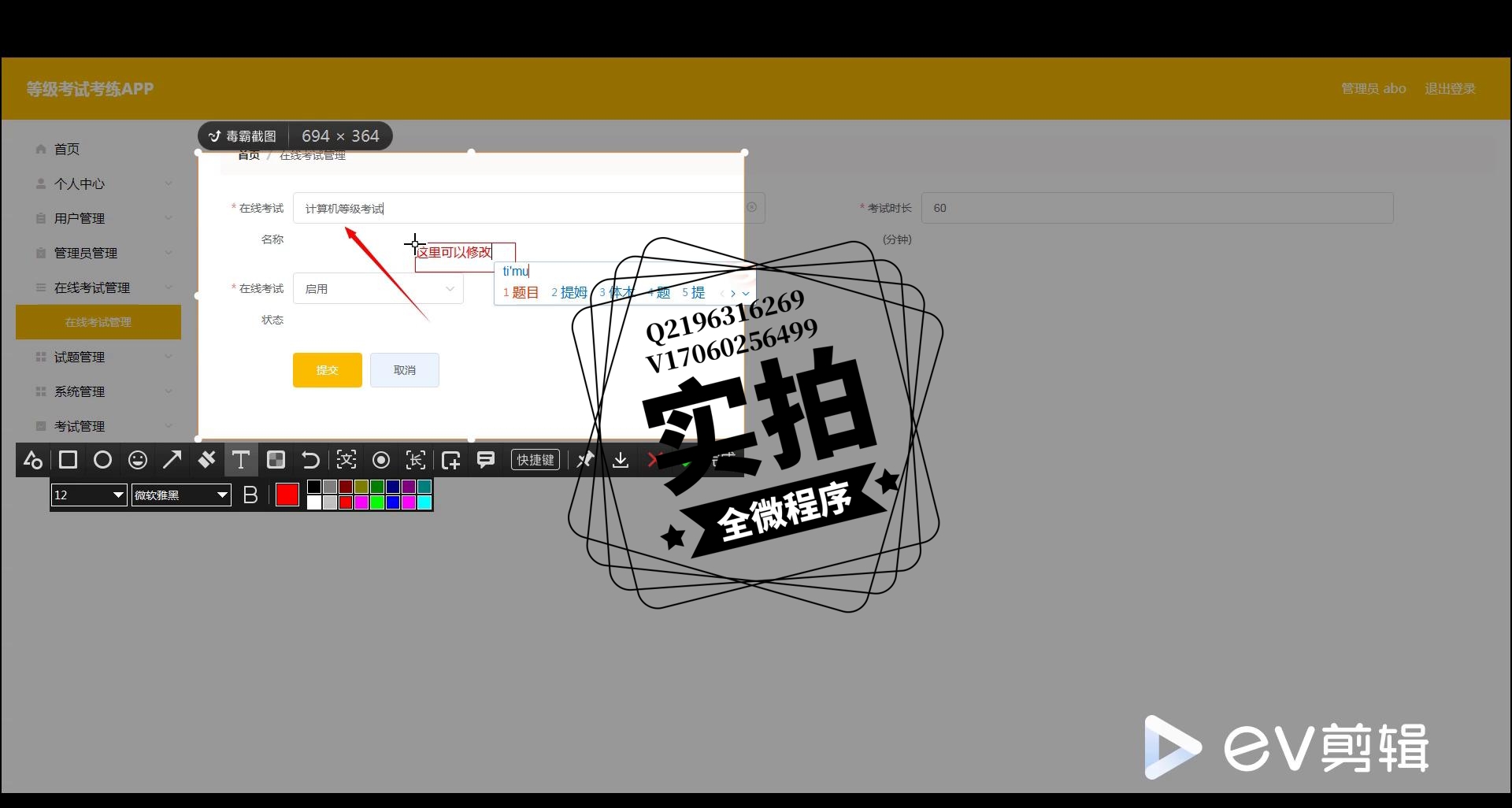The height and width of the screenshot is (808, 1512).
Task: Pin the screenshot to screen
Action: (x=585, y=460)
